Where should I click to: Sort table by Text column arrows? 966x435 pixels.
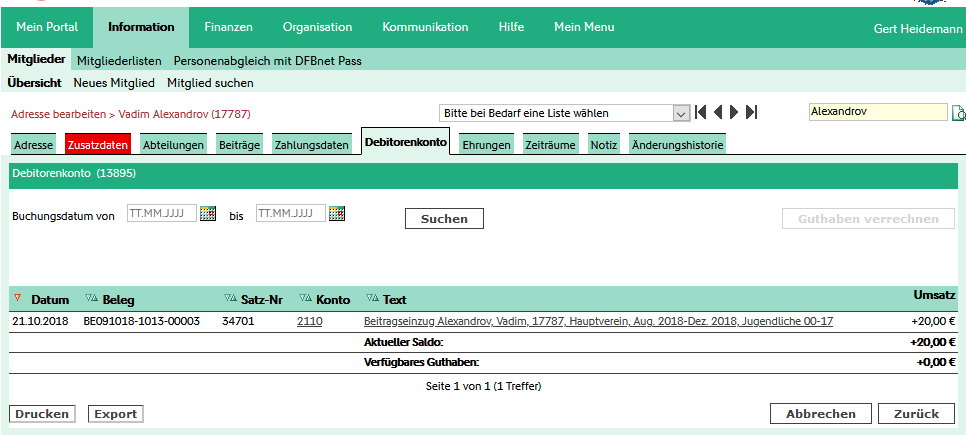[373, 298]
